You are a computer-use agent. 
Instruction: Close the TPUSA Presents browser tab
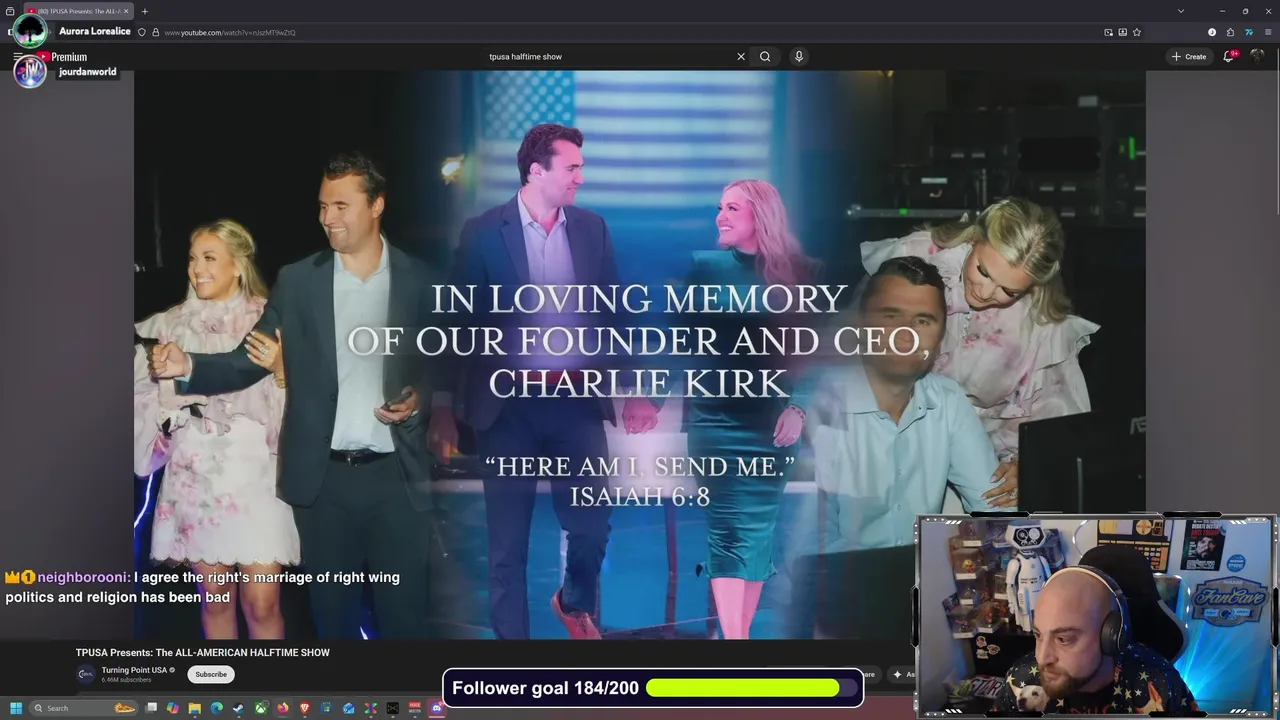click(x=126, y=11)
